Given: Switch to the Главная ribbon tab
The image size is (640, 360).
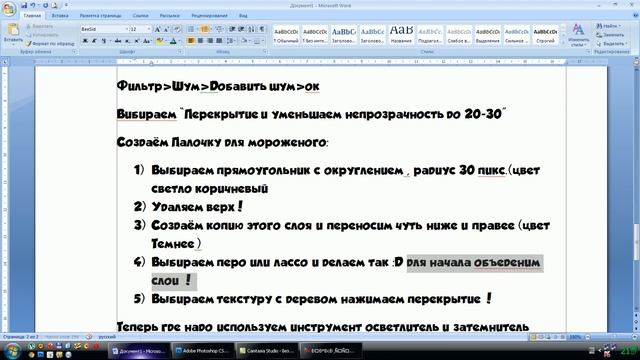Looking at the screenshot, I should 32,16.
